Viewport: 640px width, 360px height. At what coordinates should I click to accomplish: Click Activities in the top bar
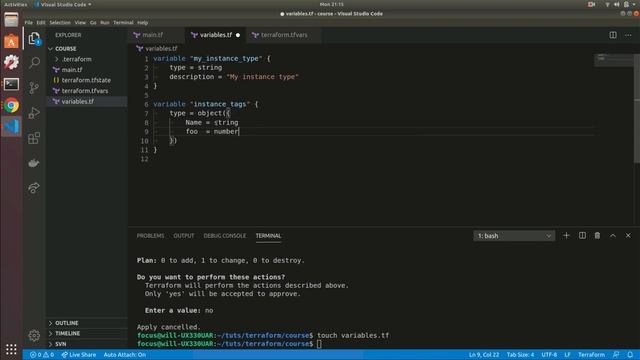(x=16, y=4)
